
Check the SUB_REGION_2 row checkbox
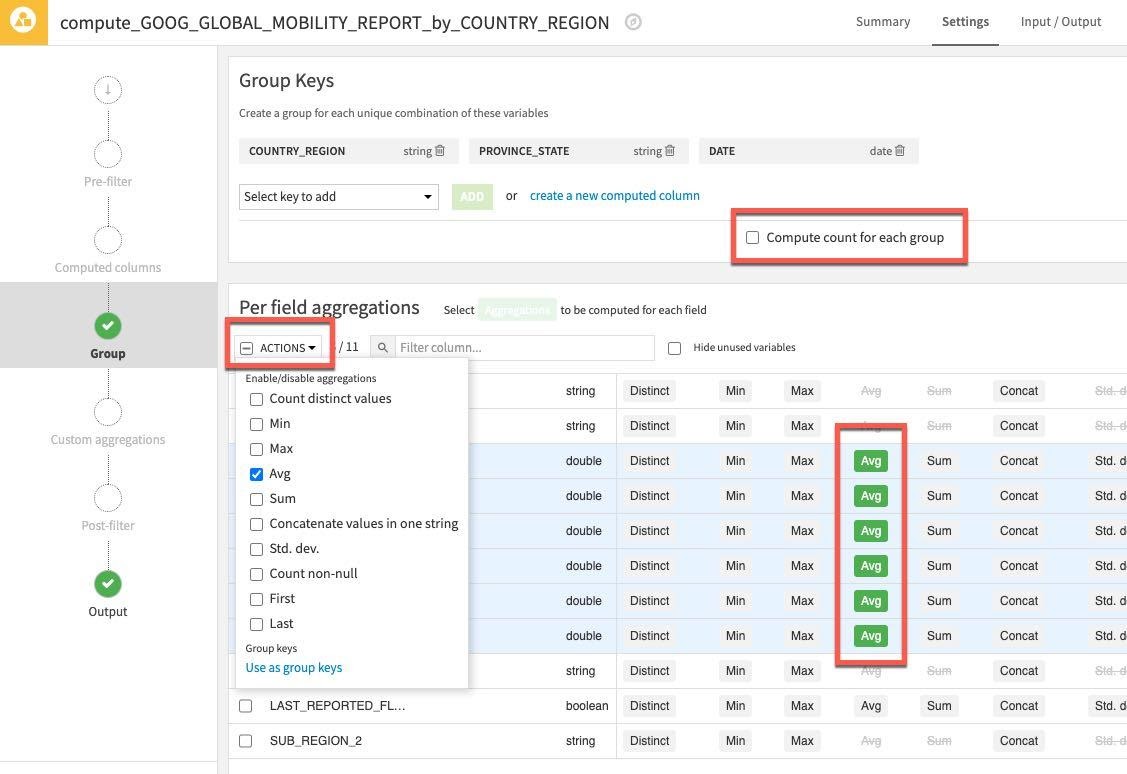[246, 741]
